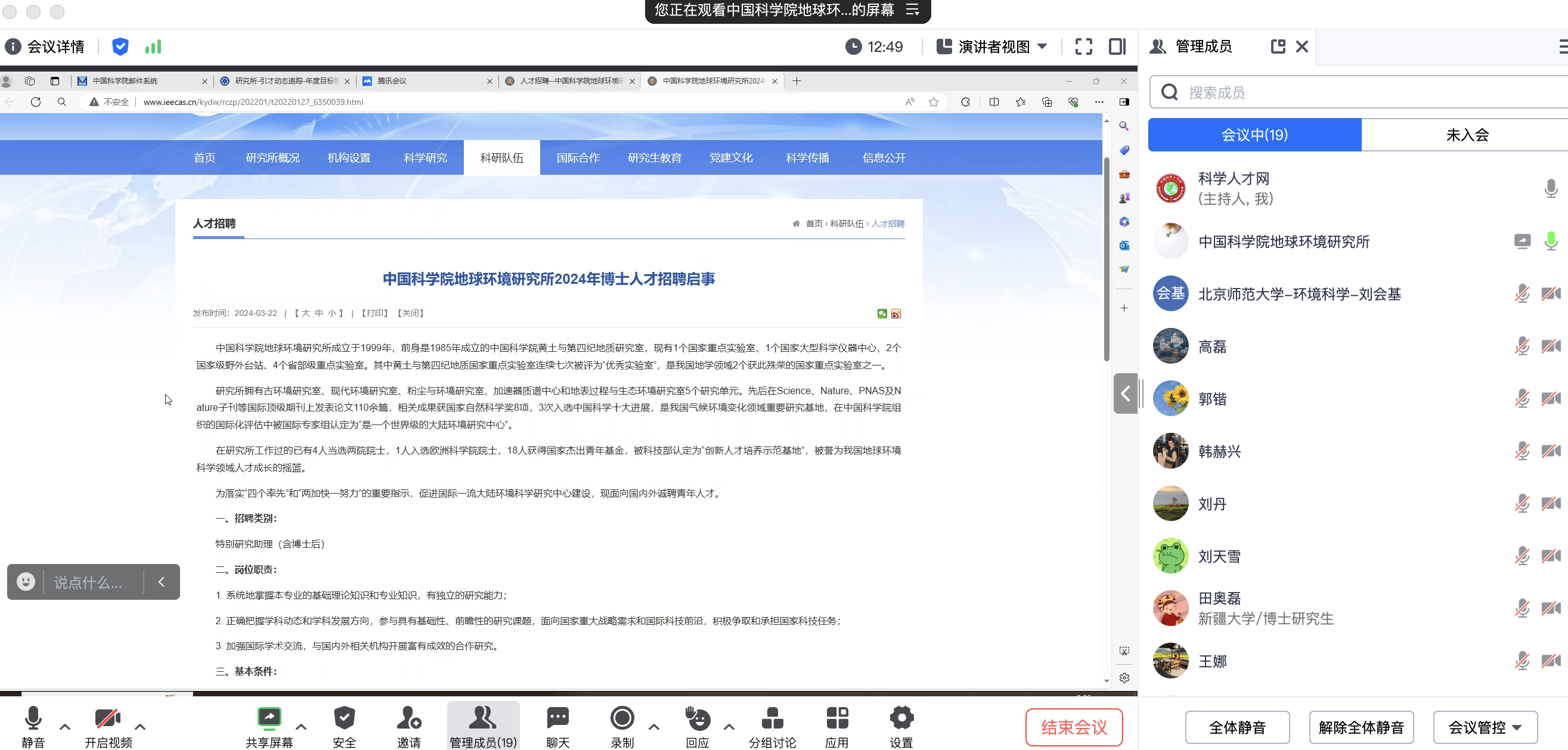Collapse the chat input bar arrow
Screen dimensions: 1568x750
tap(162, 581)
